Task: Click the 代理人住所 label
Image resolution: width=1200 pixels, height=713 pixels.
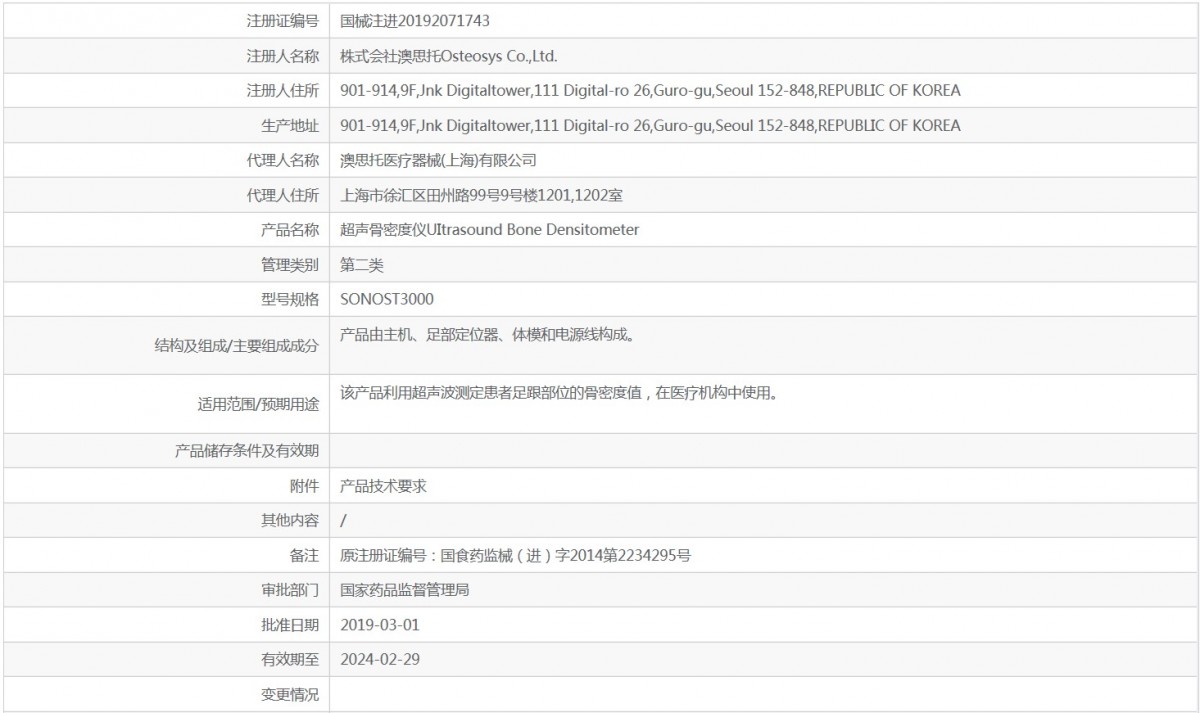Action: [x=282, y=195]
